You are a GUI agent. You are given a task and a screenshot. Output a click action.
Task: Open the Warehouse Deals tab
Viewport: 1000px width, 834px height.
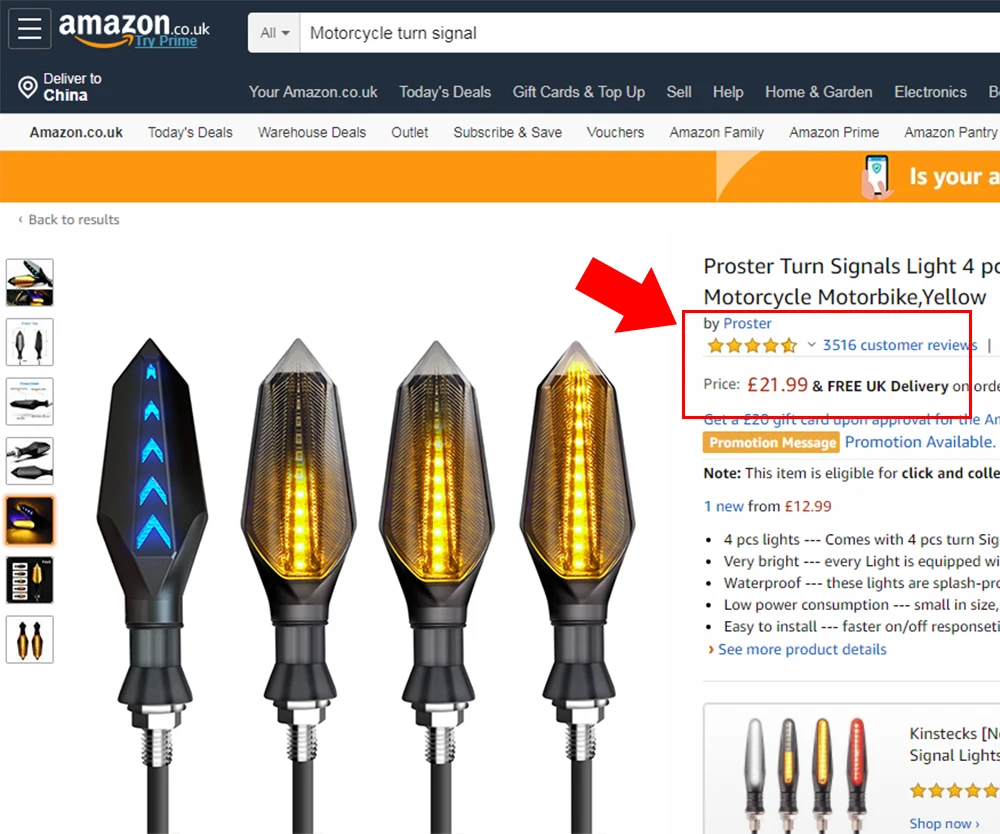(x=312, y=133)
